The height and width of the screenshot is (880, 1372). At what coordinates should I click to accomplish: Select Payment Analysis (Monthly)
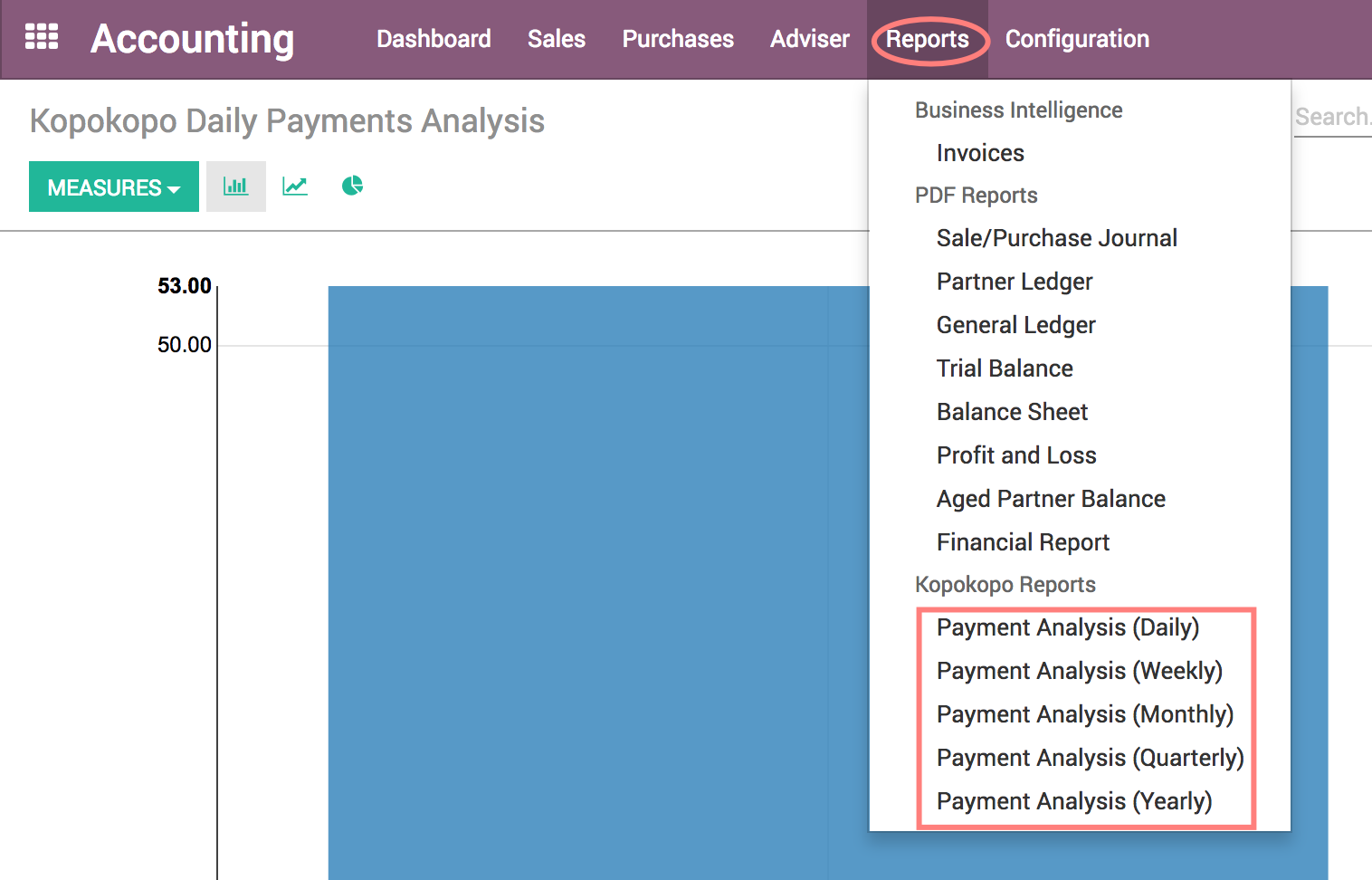pos(1085,714)
